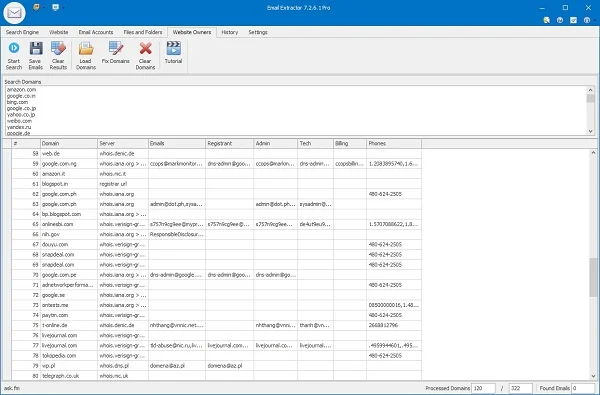Click the Save Emails floppy disk icon
Viewport: 600px width, 395px height.
[x=36, y=48]
